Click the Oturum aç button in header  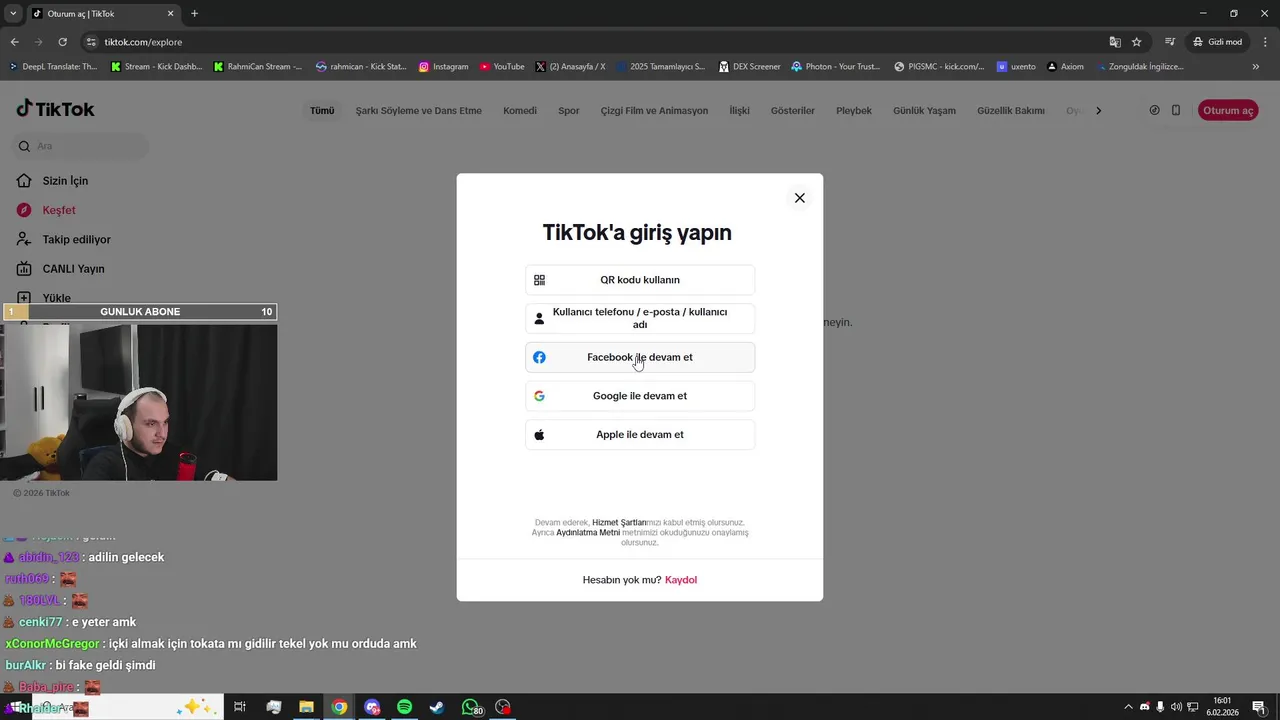[x=1228, y=110]
